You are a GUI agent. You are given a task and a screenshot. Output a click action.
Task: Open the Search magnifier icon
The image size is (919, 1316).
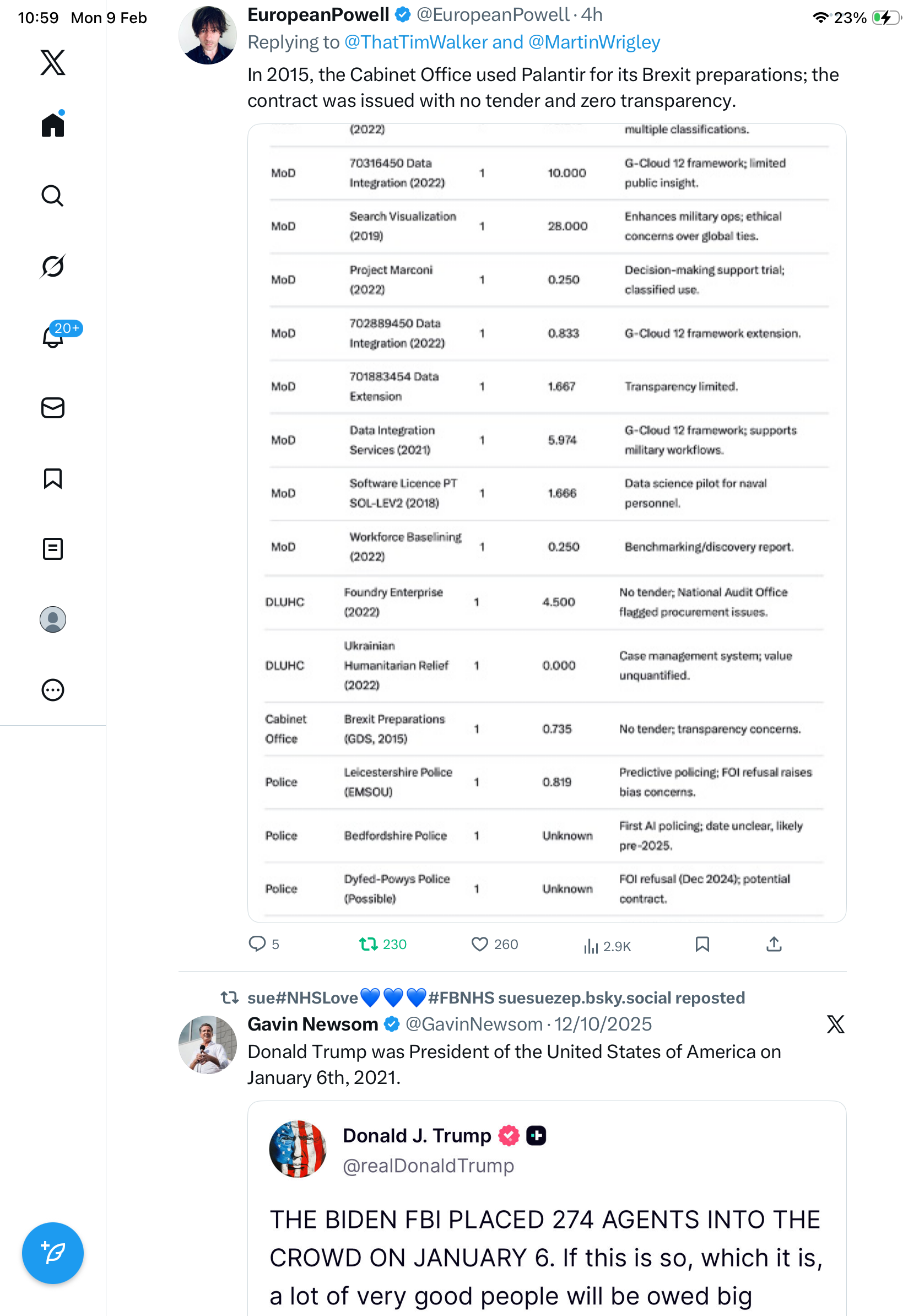click(x=53, y=196)
